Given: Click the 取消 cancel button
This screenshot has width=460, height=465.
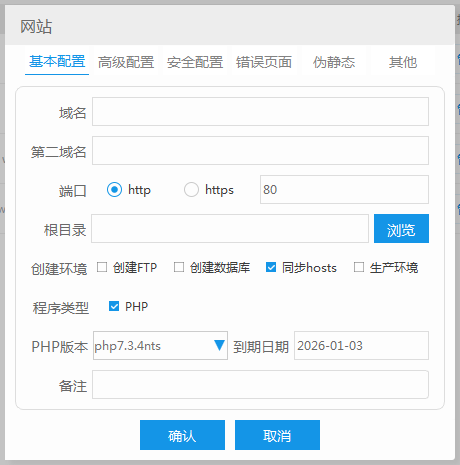Looking at the screenshot, I should (x=277, y=435).
